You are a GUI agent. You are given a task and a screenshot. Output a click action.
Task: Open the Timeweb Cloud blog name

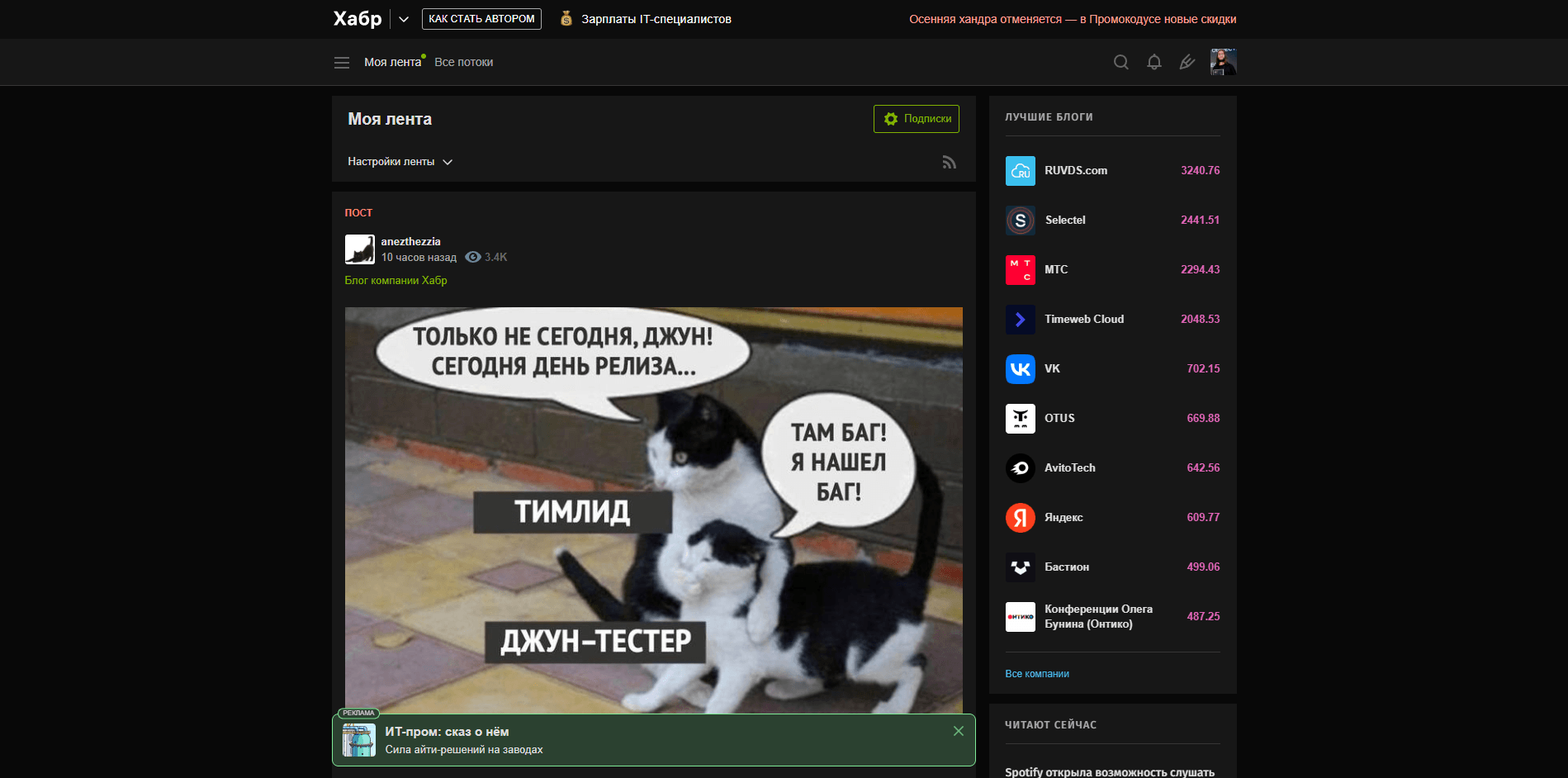(x=1084, y=320)
